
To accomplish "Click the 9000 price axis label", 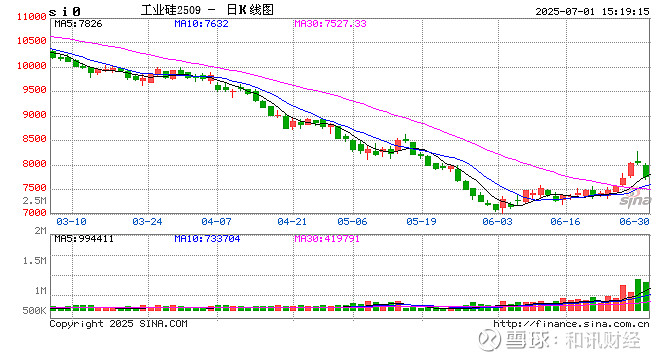I will tap(35, 115).
